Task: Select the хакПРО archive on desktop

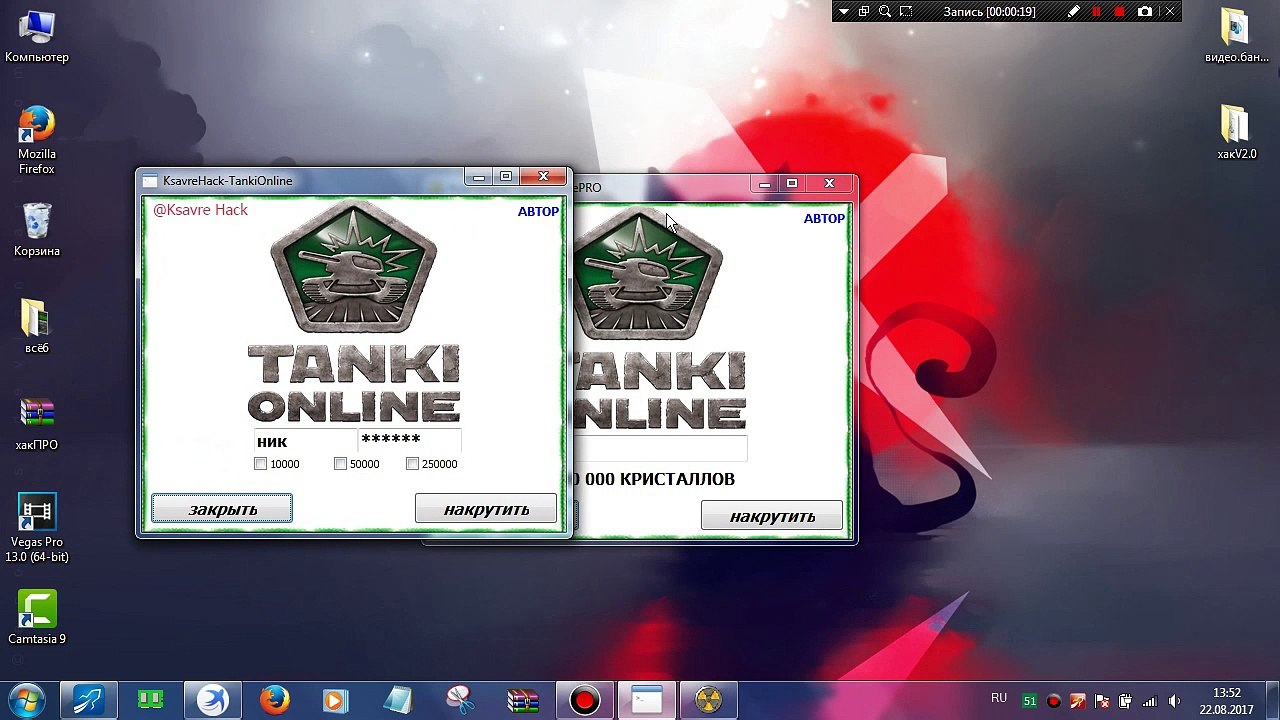Action: tap(37, 424)
